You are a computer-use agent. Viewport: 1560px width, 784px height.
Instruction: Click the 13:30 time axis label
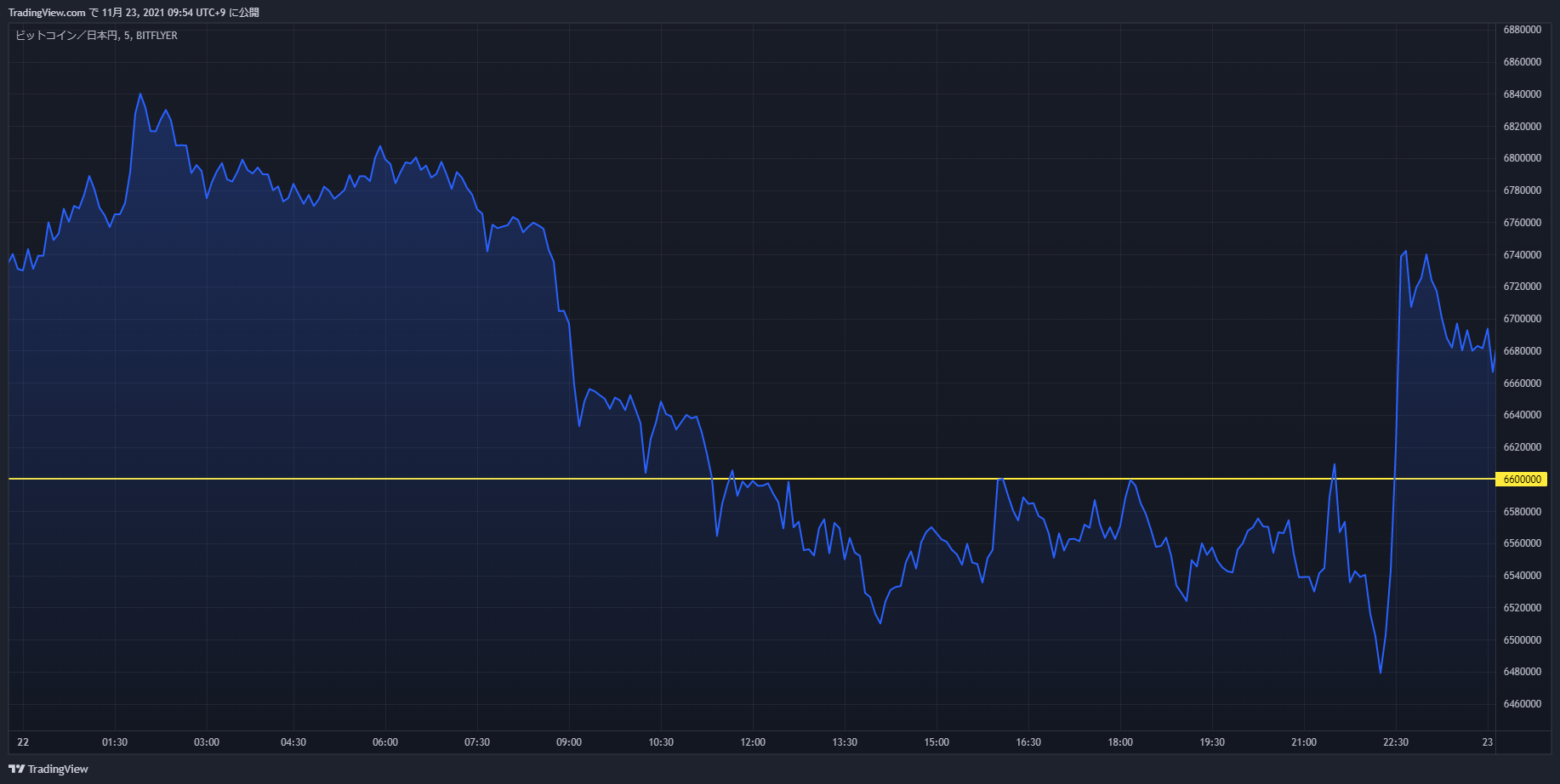pyautogui.click(x=845, y=742)
